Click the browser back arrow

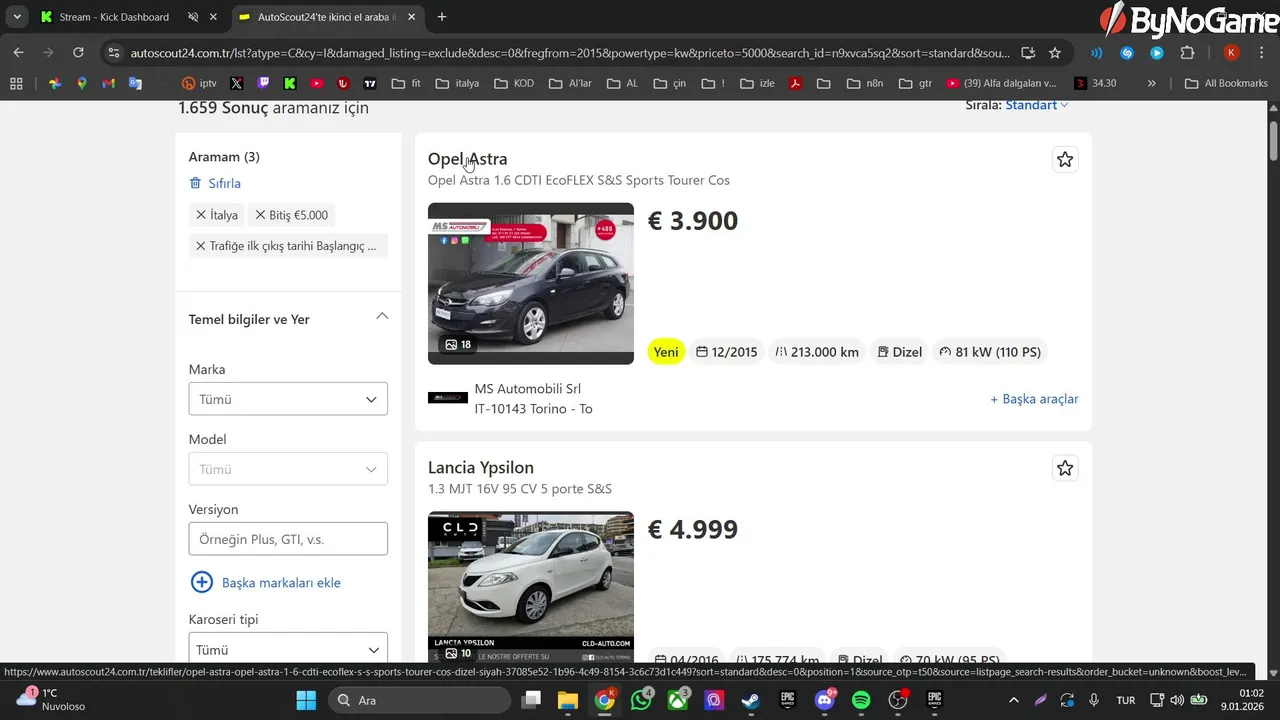[x=18, y=53]
